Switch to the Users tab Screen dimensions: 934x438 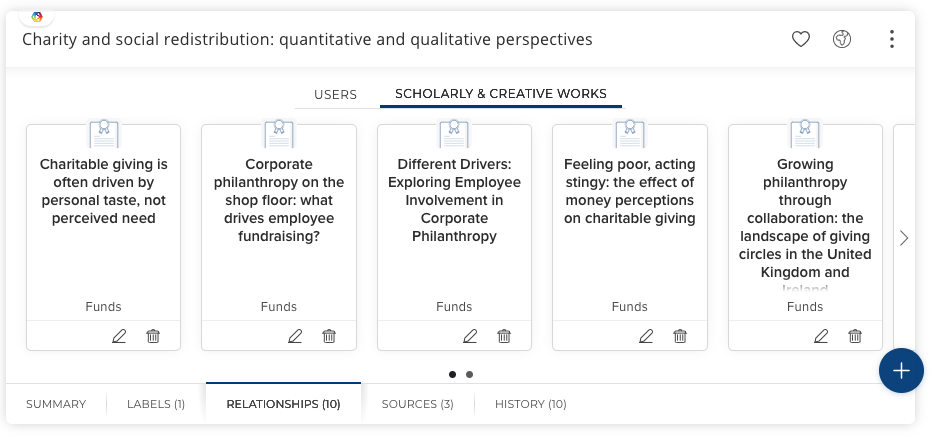(335, 95)
